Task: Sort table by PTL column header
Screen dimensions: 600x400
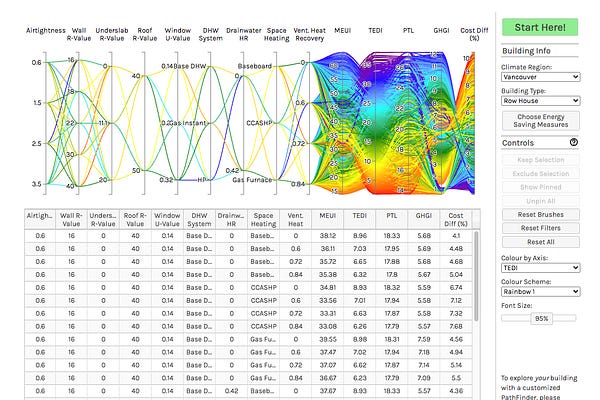Action: point(391,220)
